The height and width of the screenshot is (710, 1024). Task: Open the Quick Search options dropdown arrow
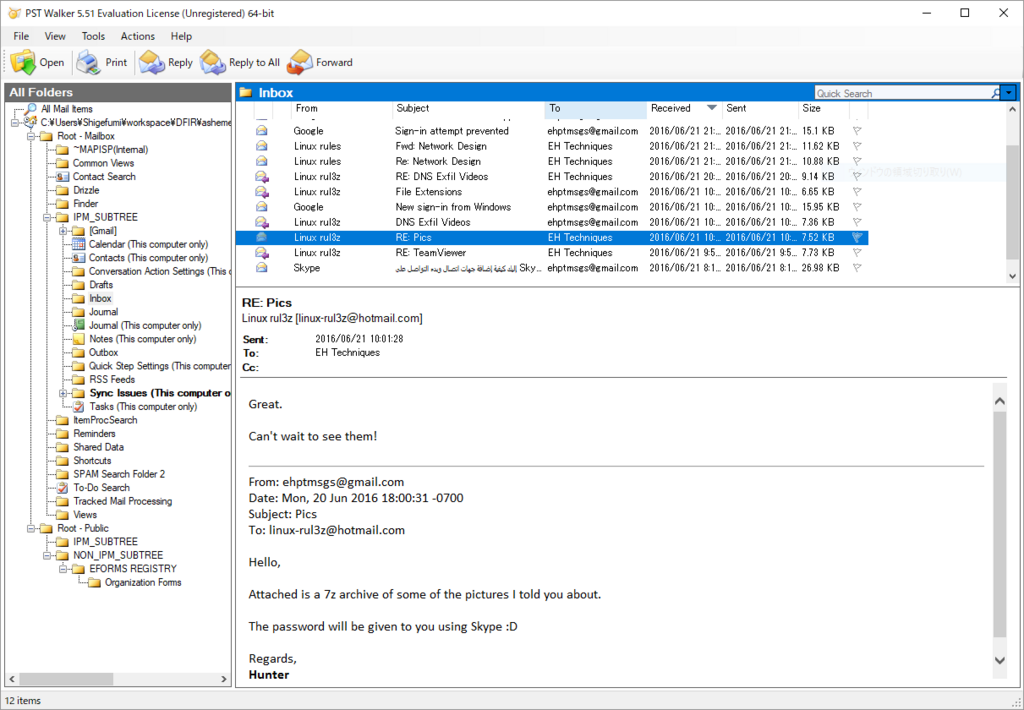click(x=1009, y=93)
